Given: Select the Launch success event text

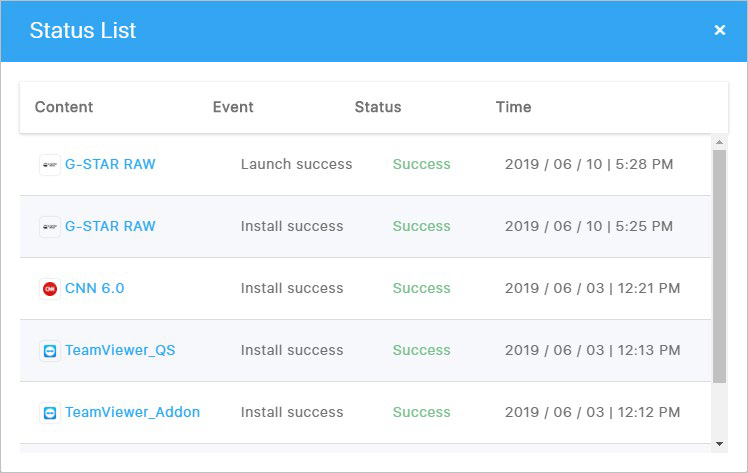Looking at the screenshot, I should [x=296, y=165].
